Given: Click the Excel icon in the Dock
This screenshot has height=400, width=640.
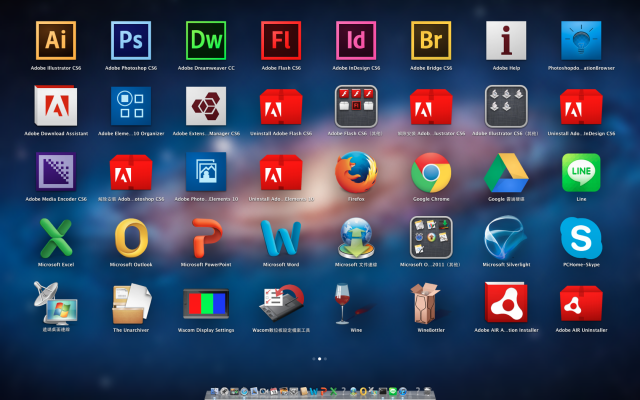Looking at the screenshot, I should (x=333, y=391).
